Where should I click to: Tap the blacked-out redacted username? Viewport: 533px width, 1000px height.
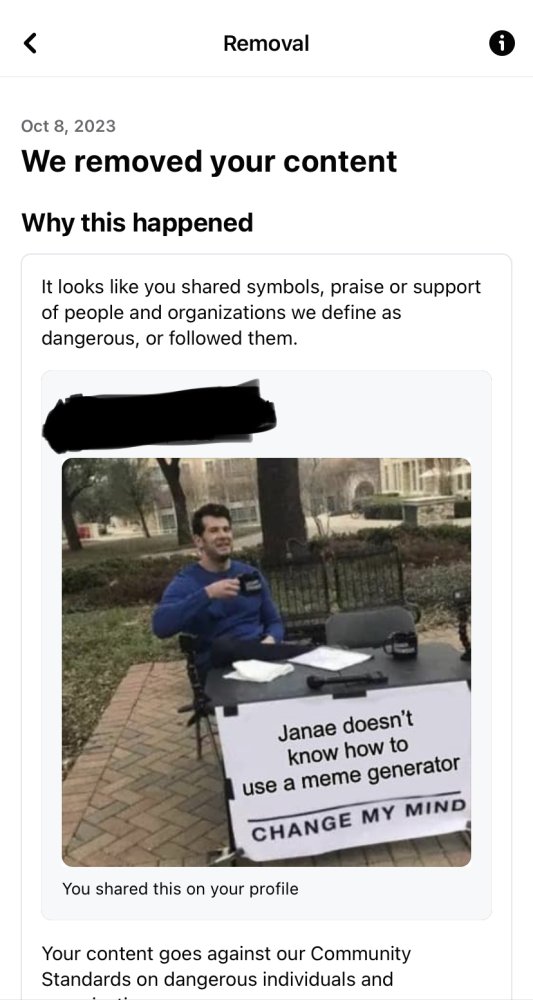(x=159, y=416)
